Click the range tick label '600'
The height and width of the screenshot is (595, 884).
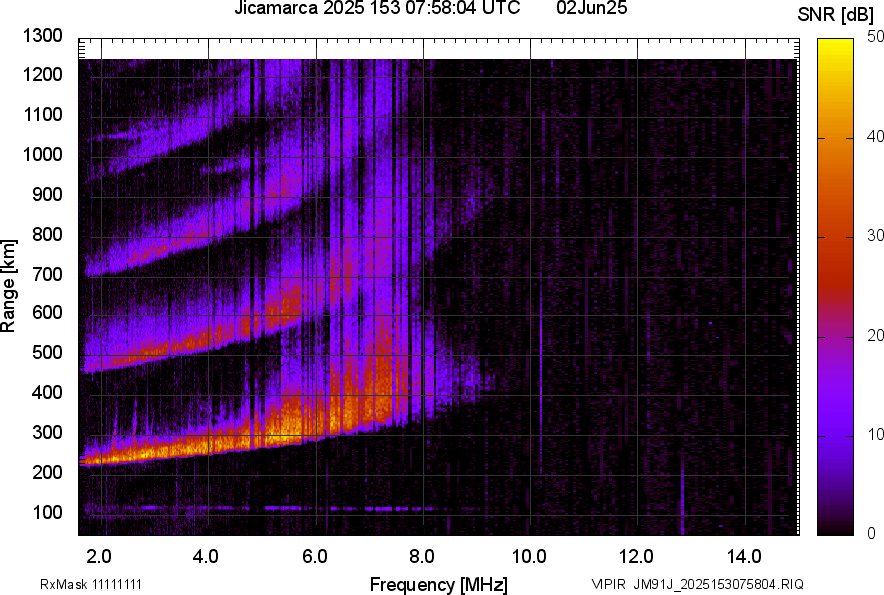(47, 312)
